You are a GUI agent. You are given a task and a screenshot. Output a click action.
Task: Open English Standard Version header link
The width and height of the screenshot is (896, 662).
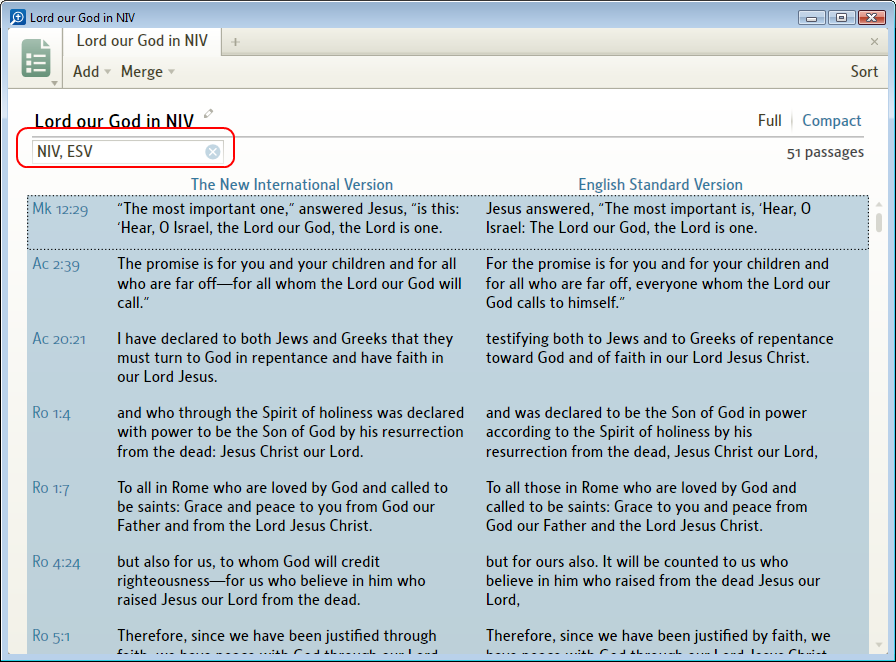[660, 185]
